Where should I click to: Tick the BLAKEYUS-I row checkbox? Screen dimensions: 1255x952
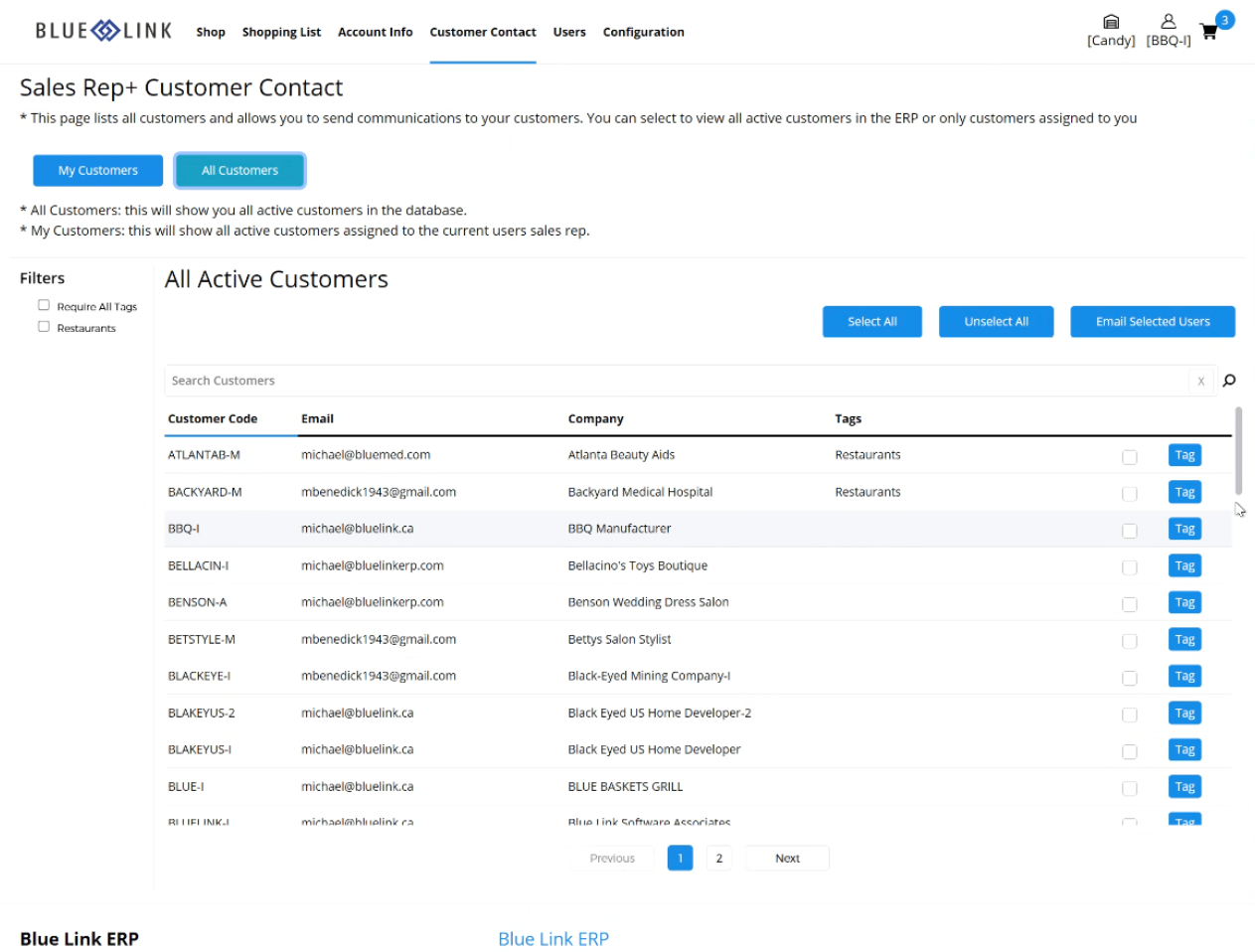(1129, 751)
